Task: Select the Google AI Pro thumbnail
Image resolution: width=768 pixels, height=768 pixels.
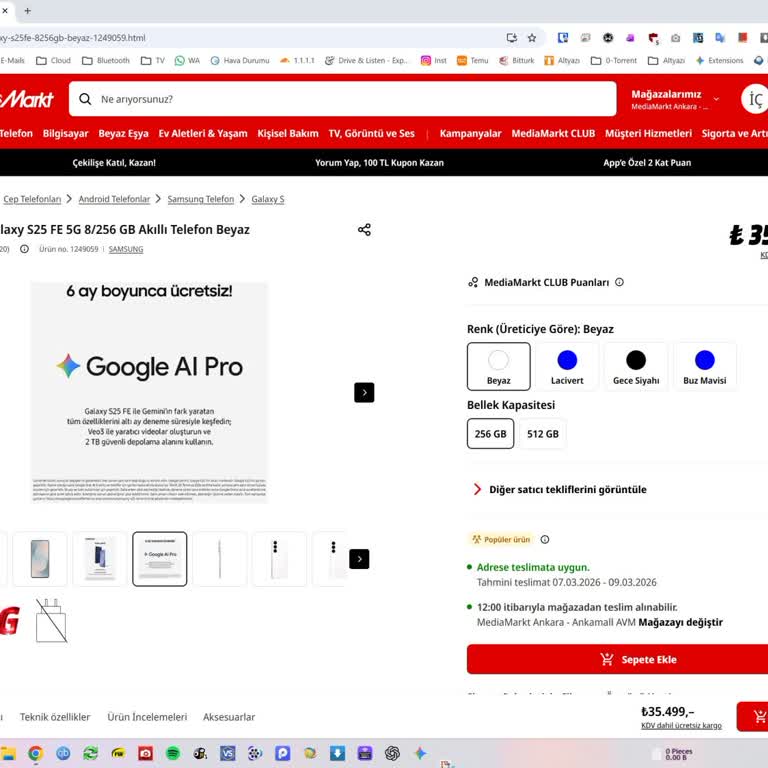Action: point(160,559)
